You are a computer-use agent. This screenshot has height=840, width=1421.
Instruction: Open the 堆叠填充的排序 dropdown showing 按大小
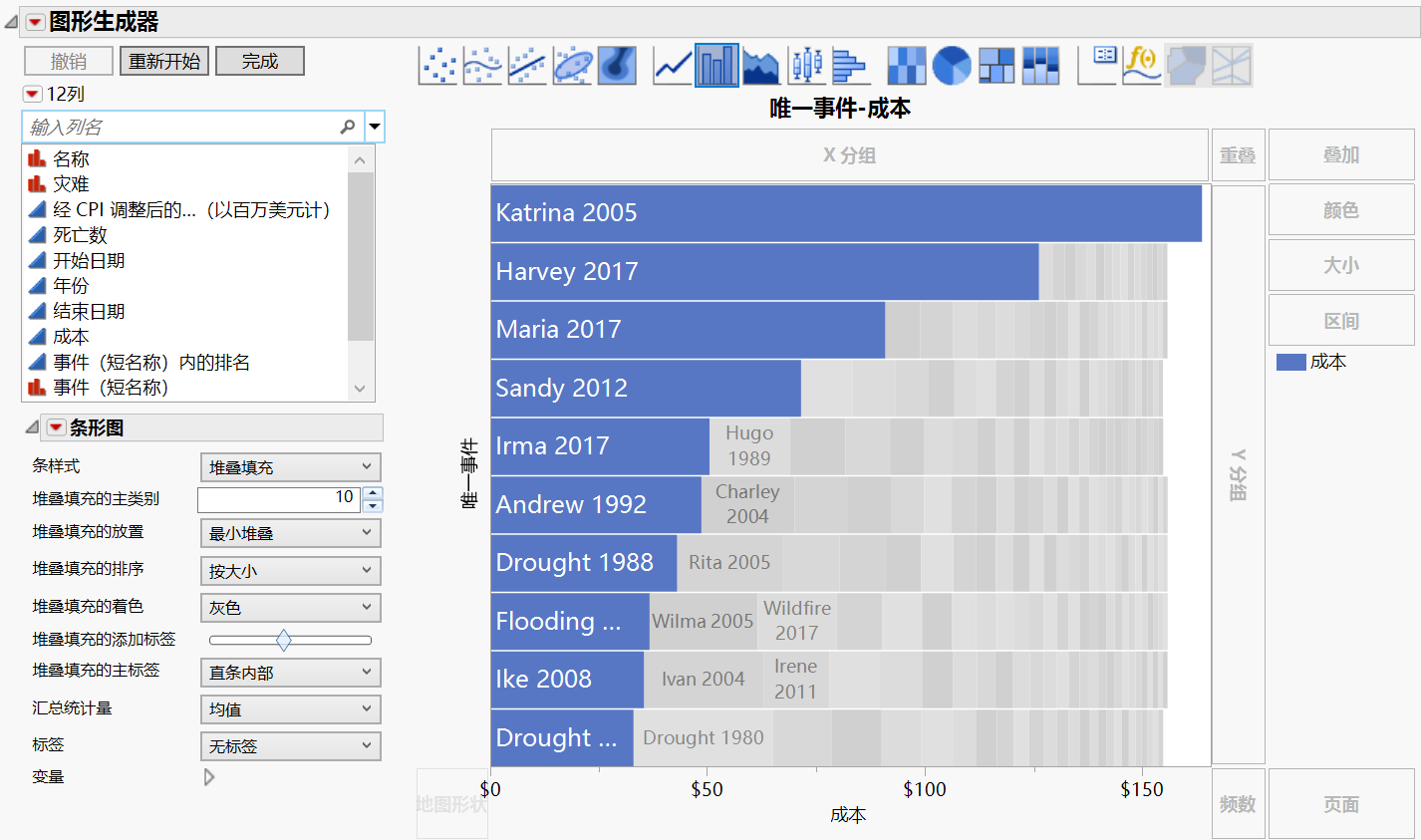290,570
